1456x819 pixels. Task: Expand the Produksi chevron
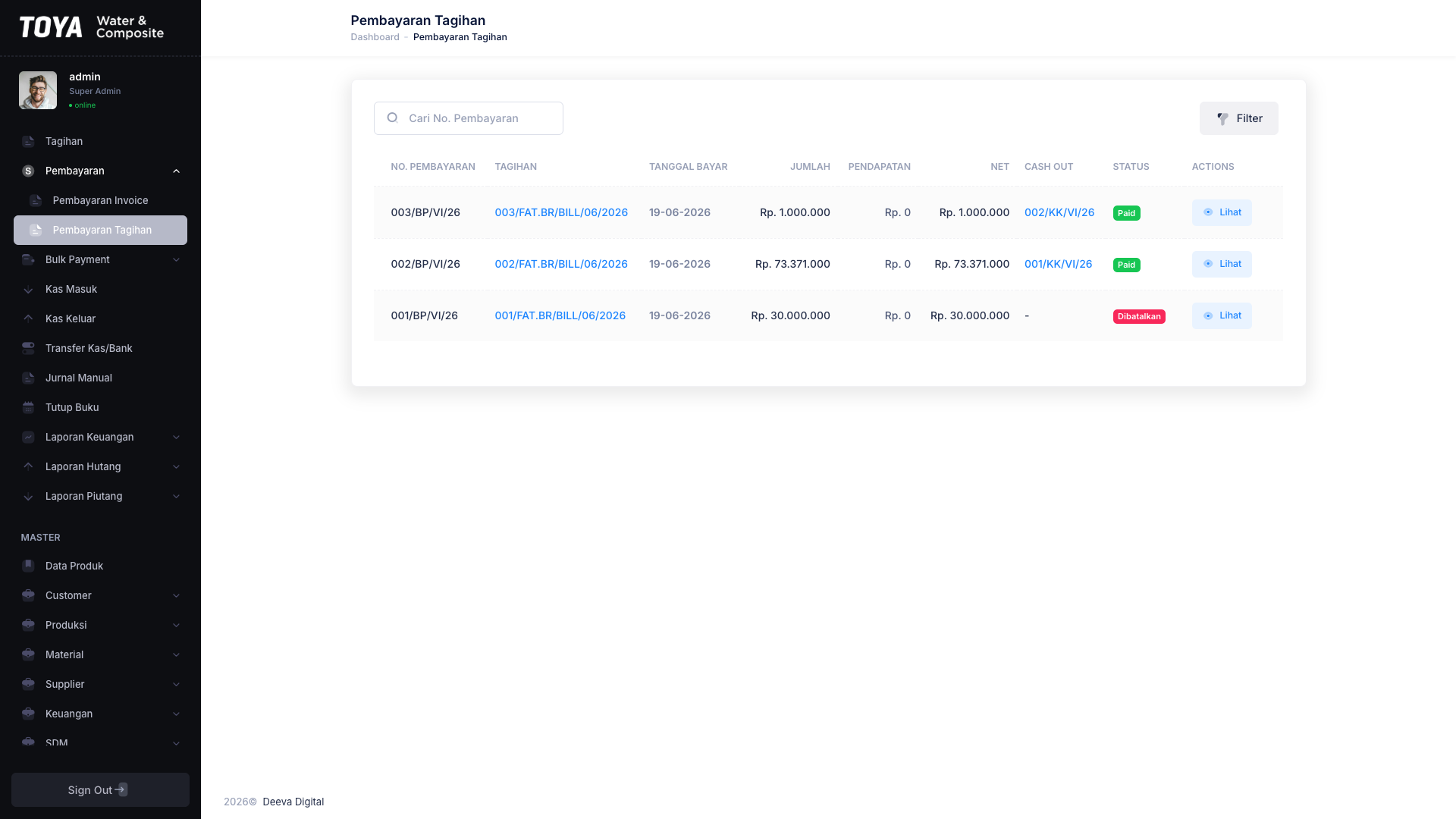176,626
